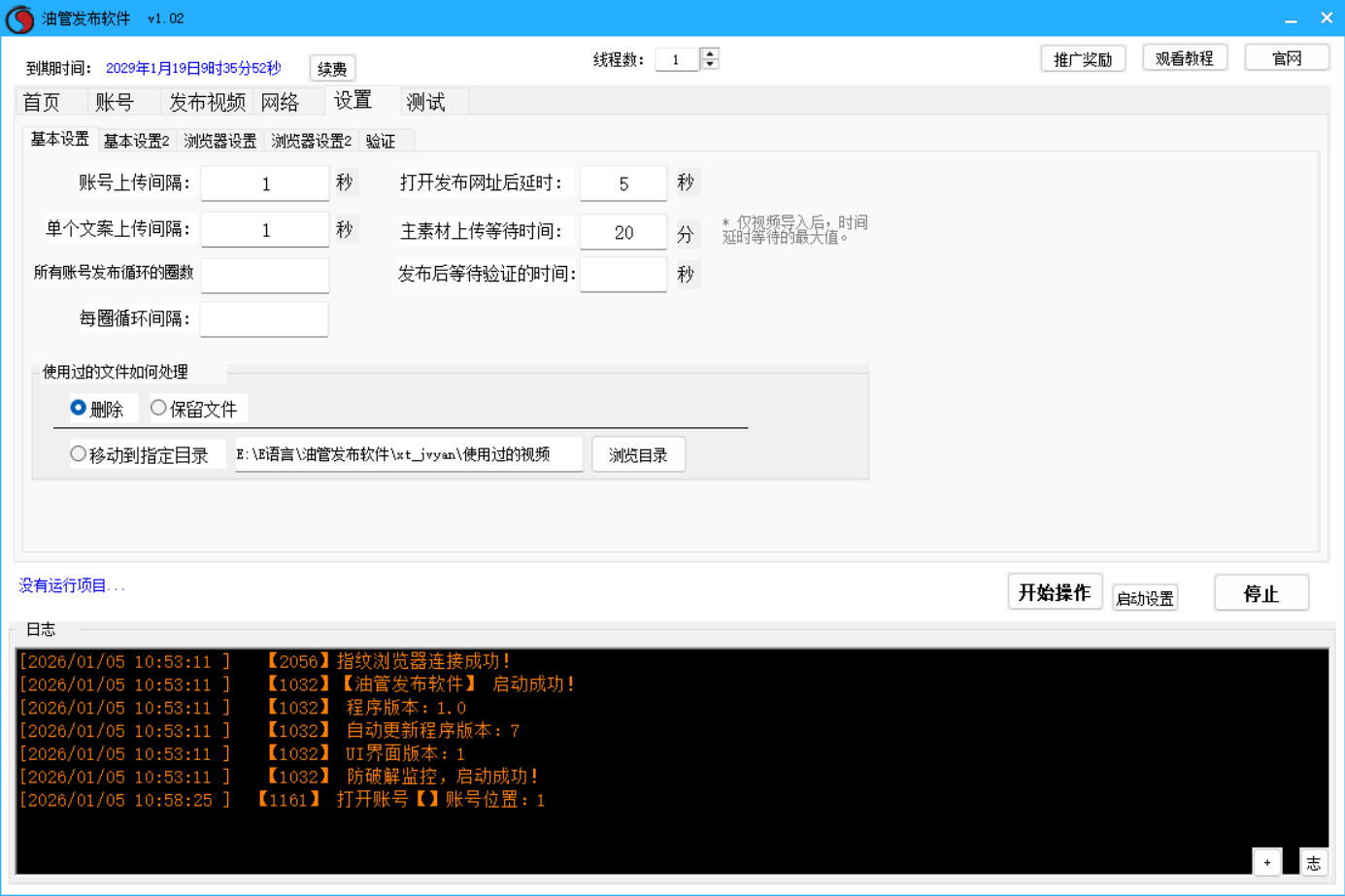Select the 保留文件 radio option

(x=158, y=409)
